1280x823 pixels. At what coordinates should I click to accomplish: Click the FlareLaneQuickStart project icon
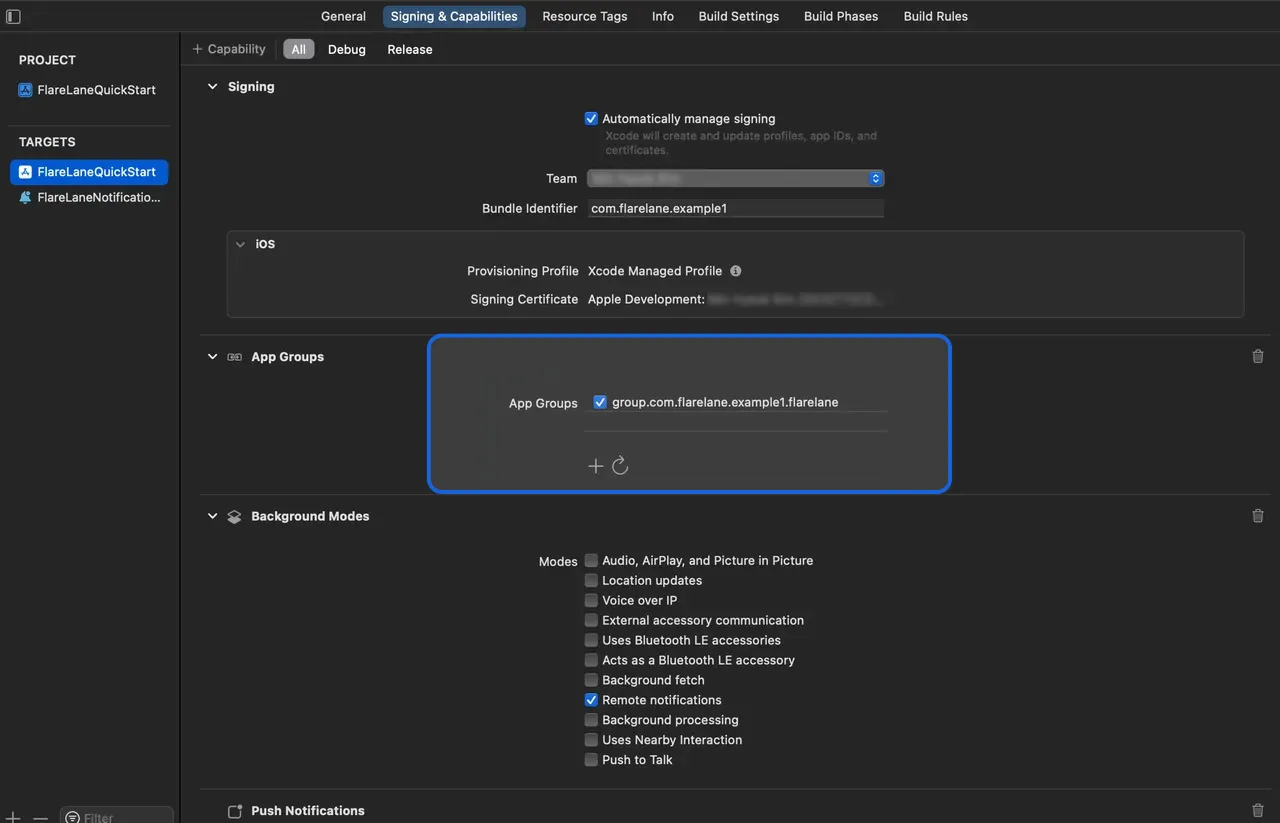25,90
